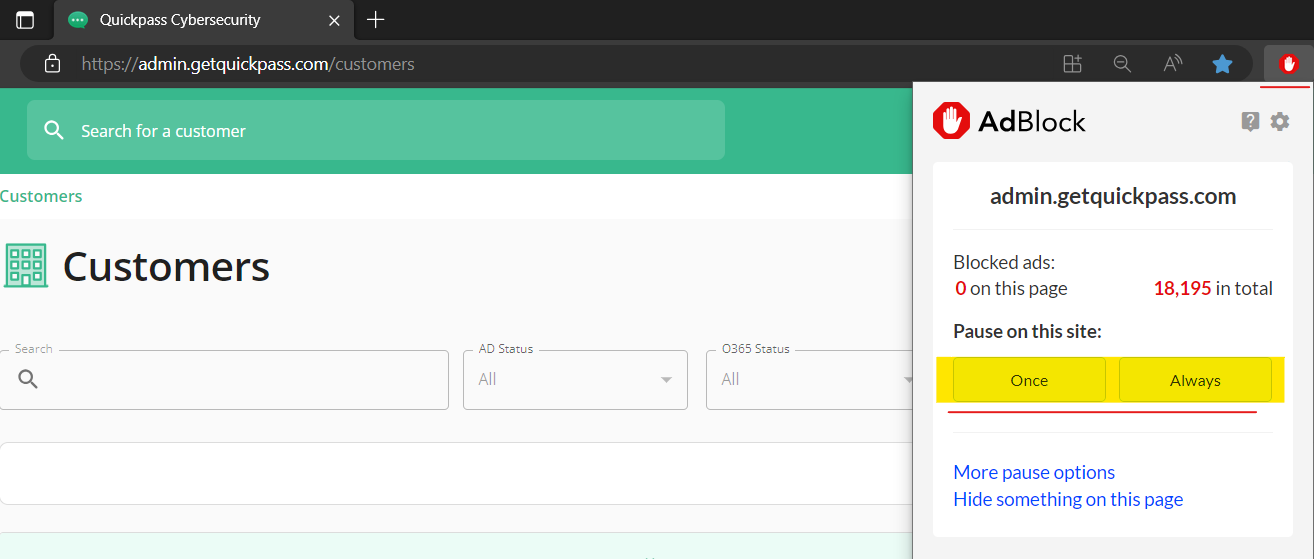Screen dimensions: 1314x559
Task: Expand the AD Status dropdown
Action: (575, 379)
